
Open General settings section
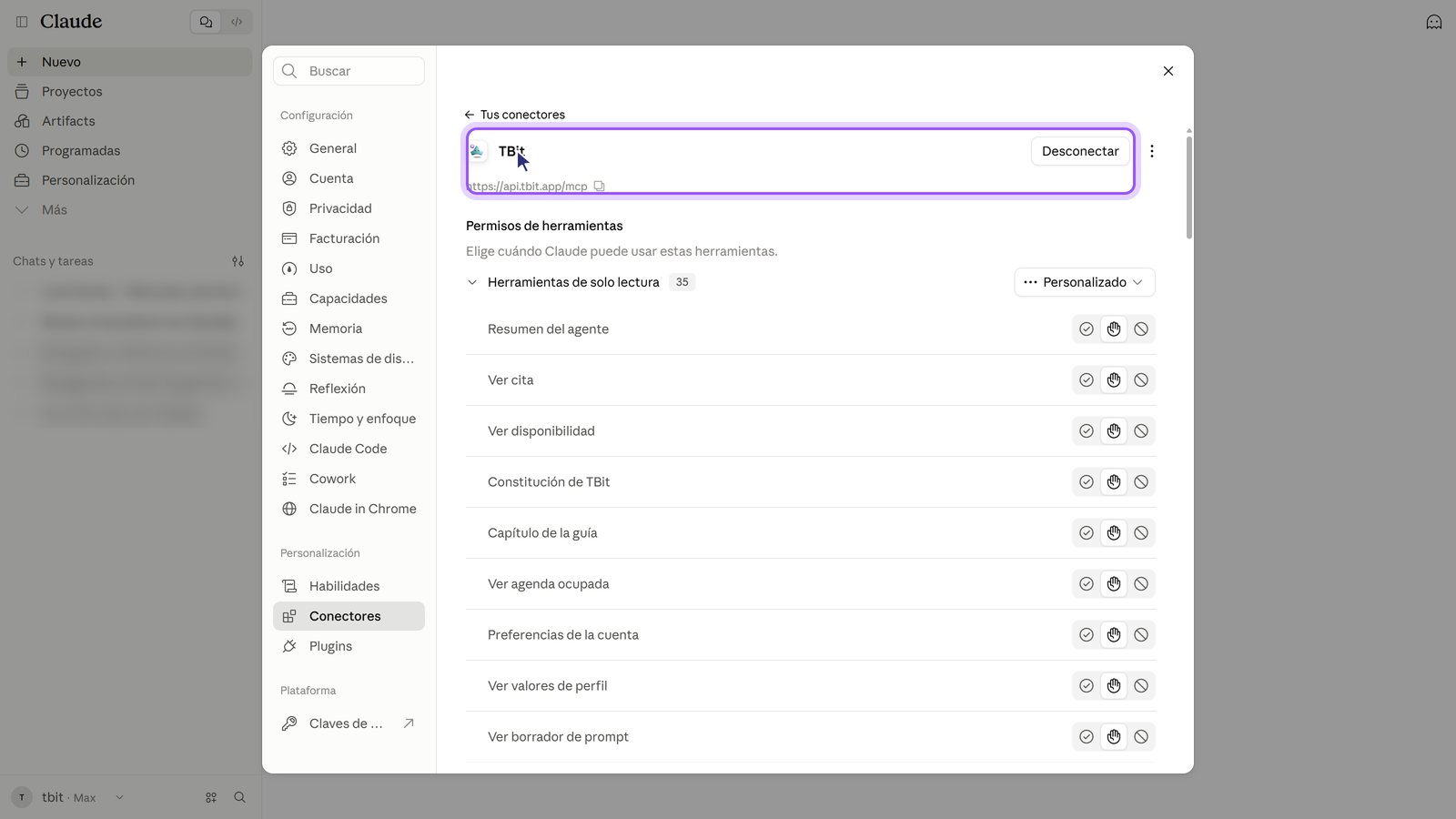[349, 148]
